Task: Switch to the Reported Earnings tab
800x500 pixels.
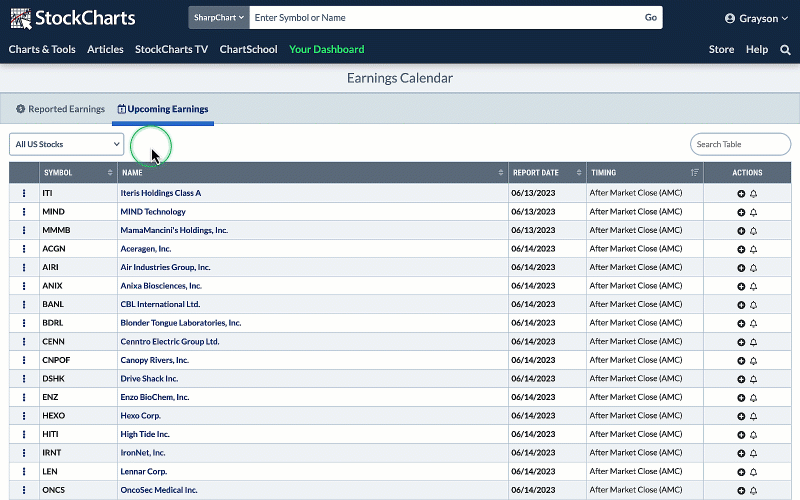Action: click(x=60, y=109)
